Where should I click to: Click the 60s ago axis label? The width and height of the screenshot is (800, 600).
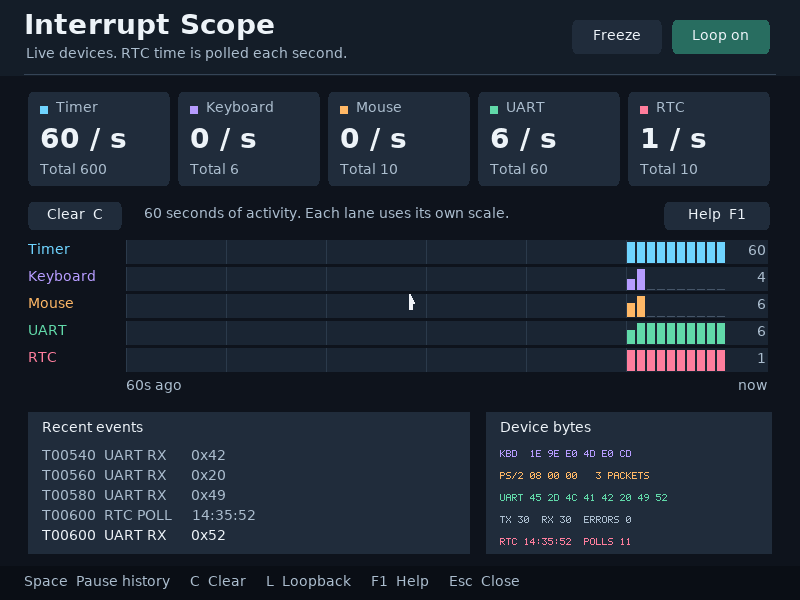154,385
